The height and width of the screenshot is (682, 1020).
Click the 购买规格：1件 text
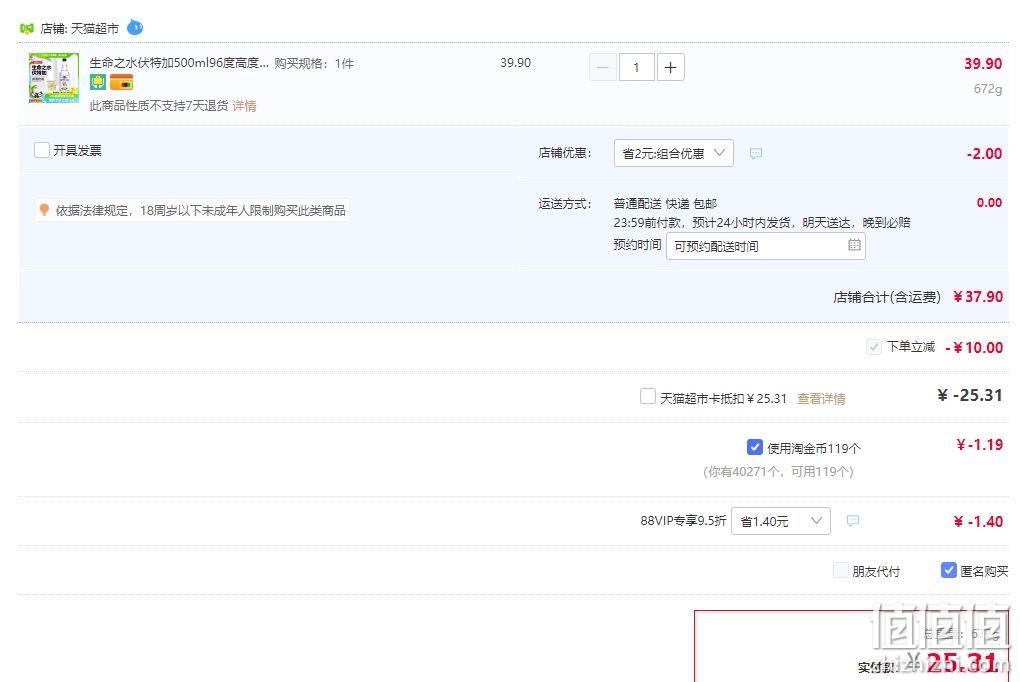click(x=314, y=64)
